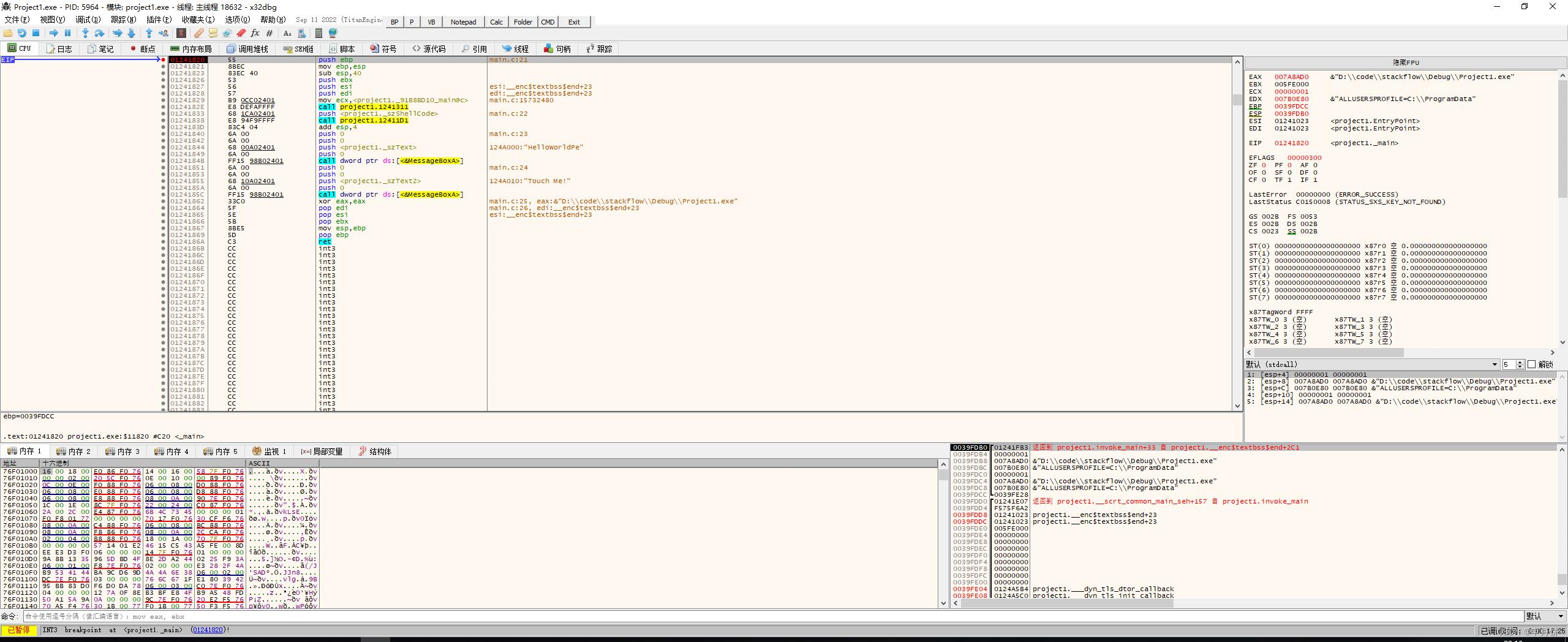Click the globe check-updates icon
The image size is (1568, 642).
tap(333, 33)
